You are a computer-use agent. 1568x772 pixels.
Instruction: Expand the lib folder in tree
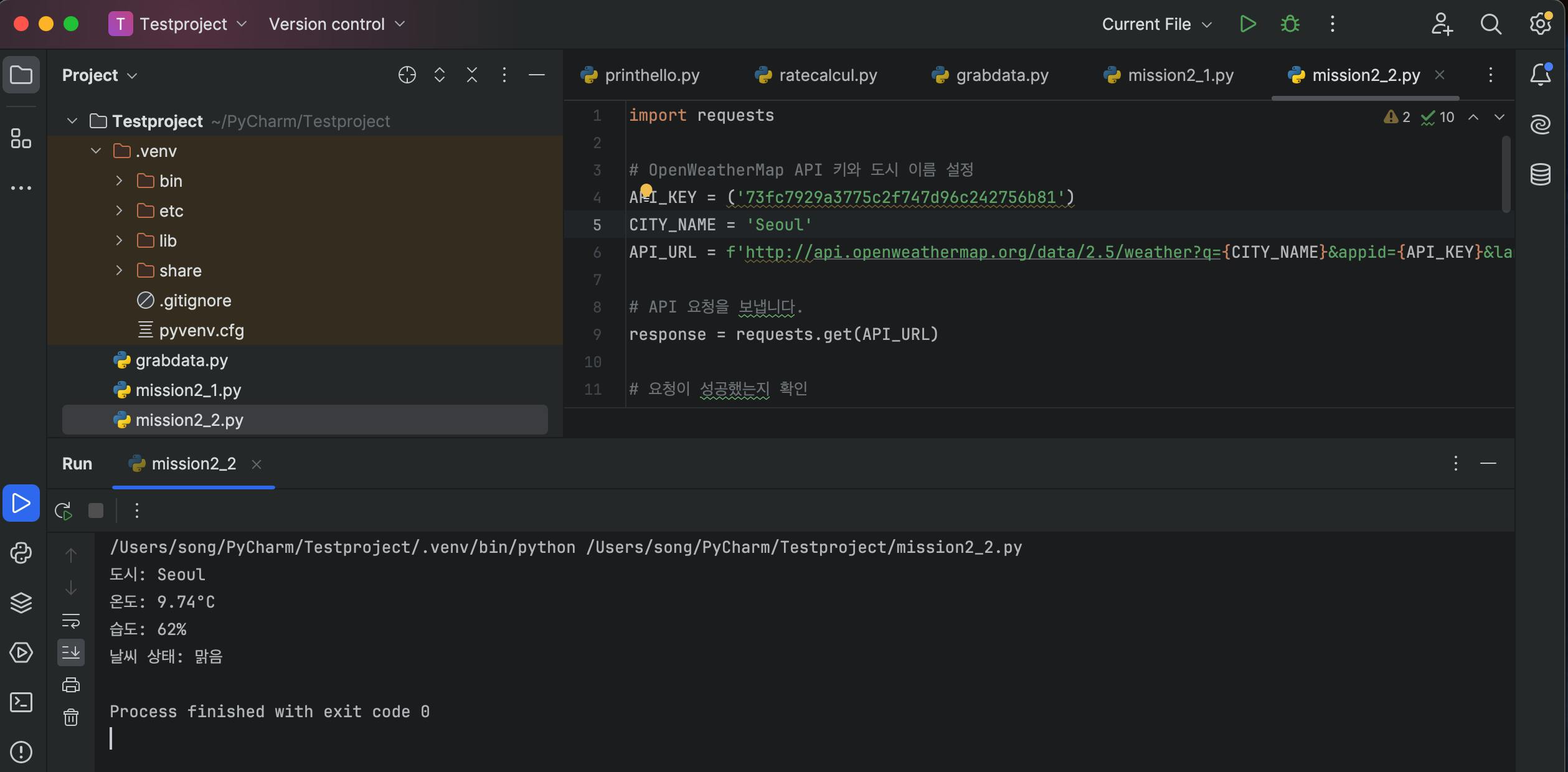[119, 241]
